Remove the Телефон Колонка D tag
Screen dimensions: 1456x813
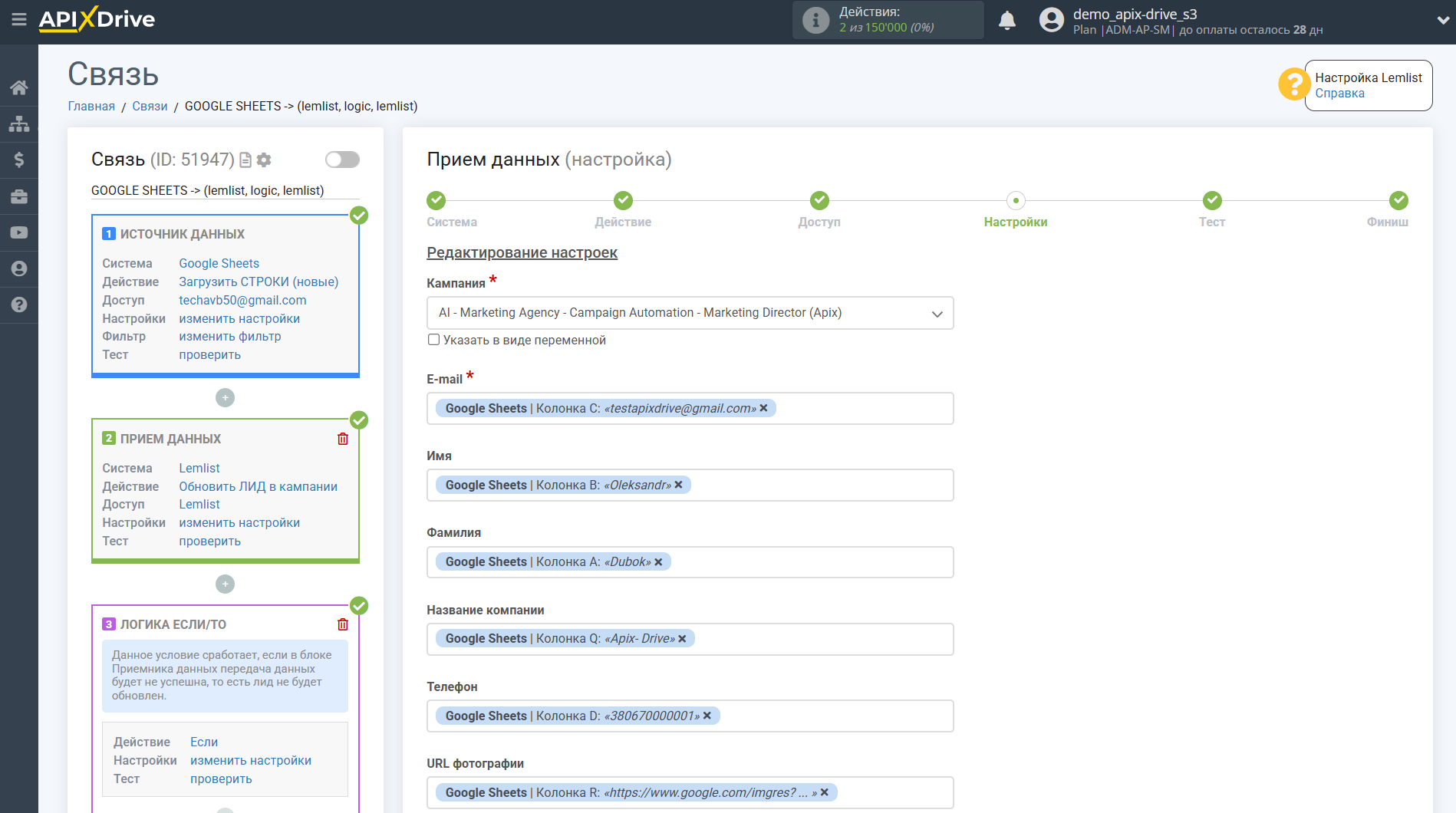click(707, 716)
